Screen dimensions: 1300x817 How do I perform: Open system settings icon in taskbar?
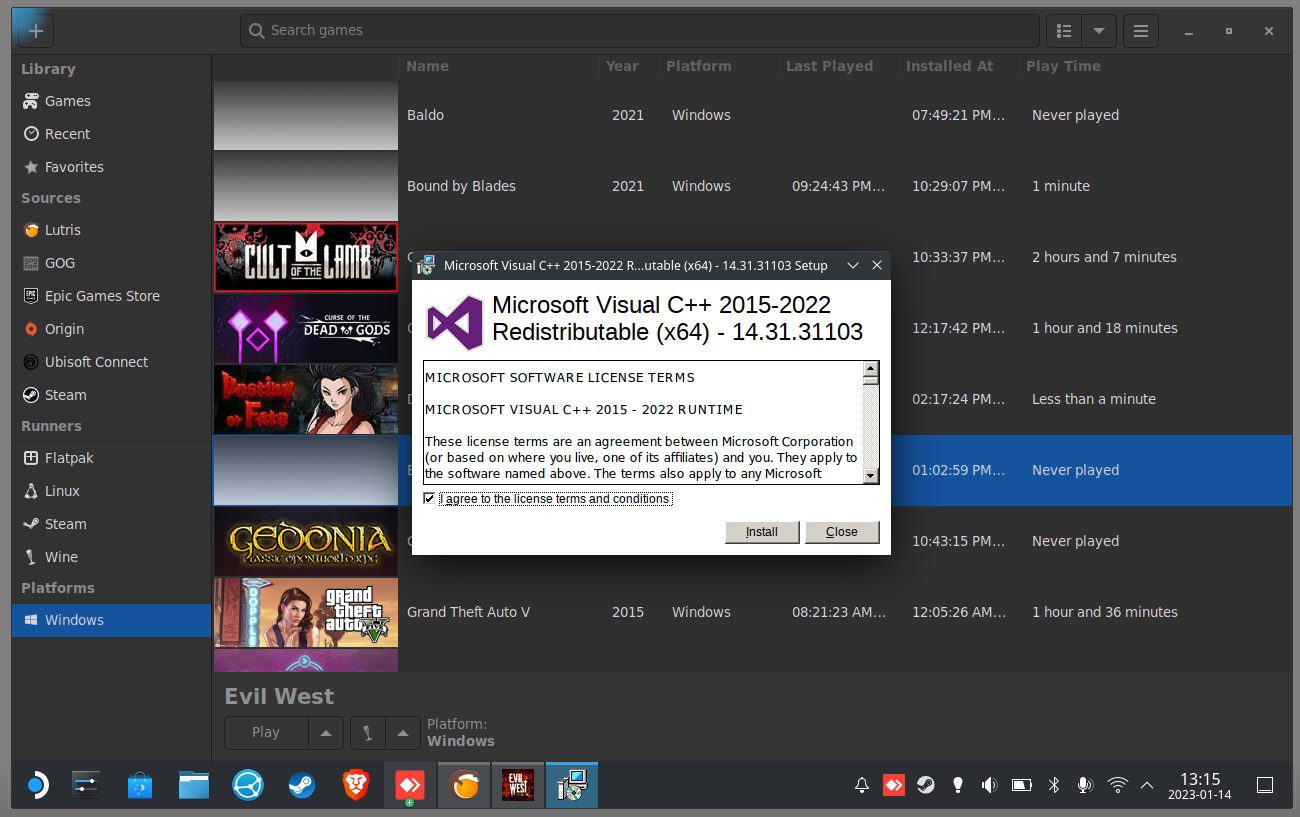[87, 786]
